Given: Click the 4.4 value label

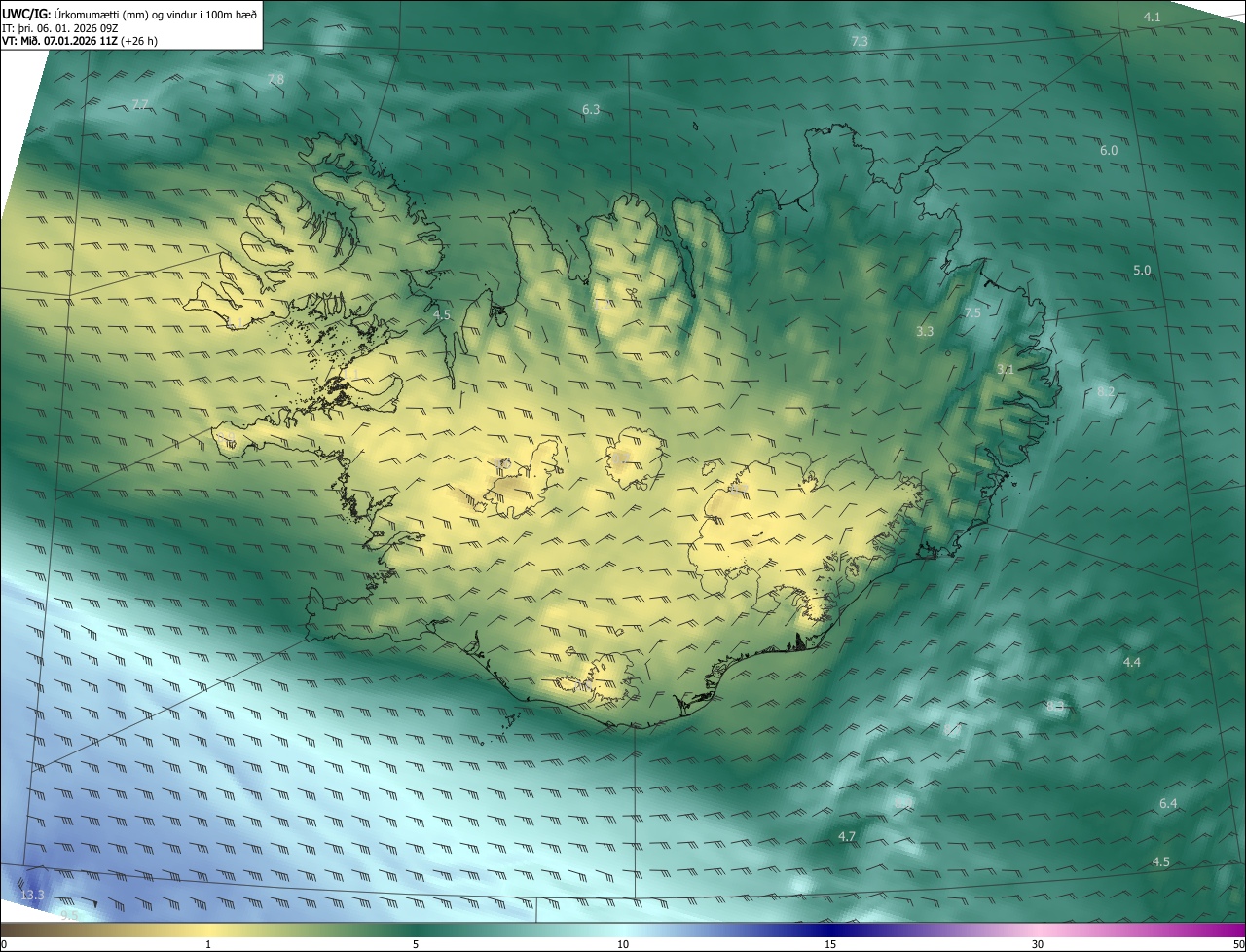Looking at the screenshot, I should point(1132,662).
